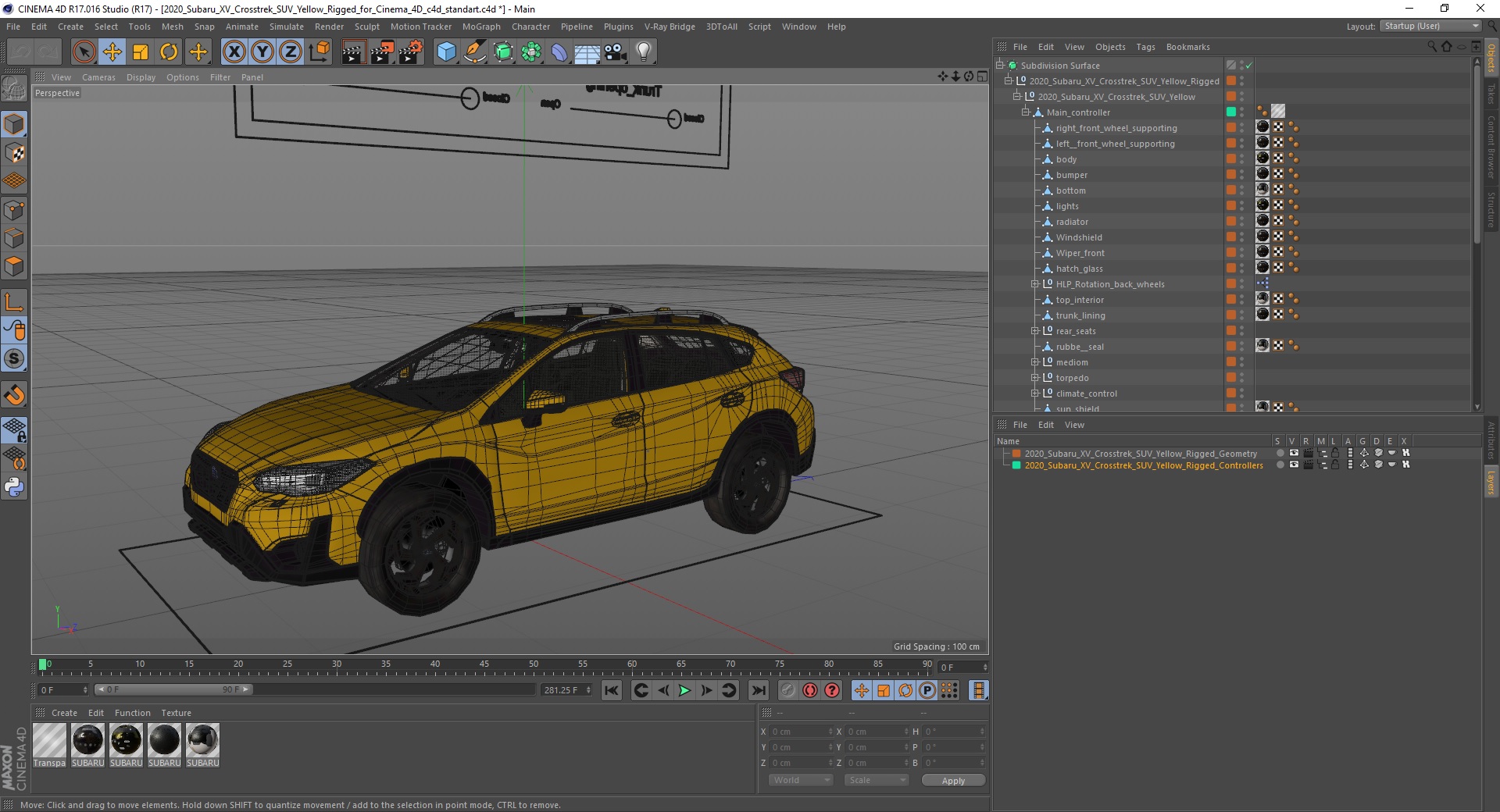This screenshot has height=812, width=1500.
Task: Open the Scale mode dropdown
Action: pyautogui.click(x=877, y=780)
